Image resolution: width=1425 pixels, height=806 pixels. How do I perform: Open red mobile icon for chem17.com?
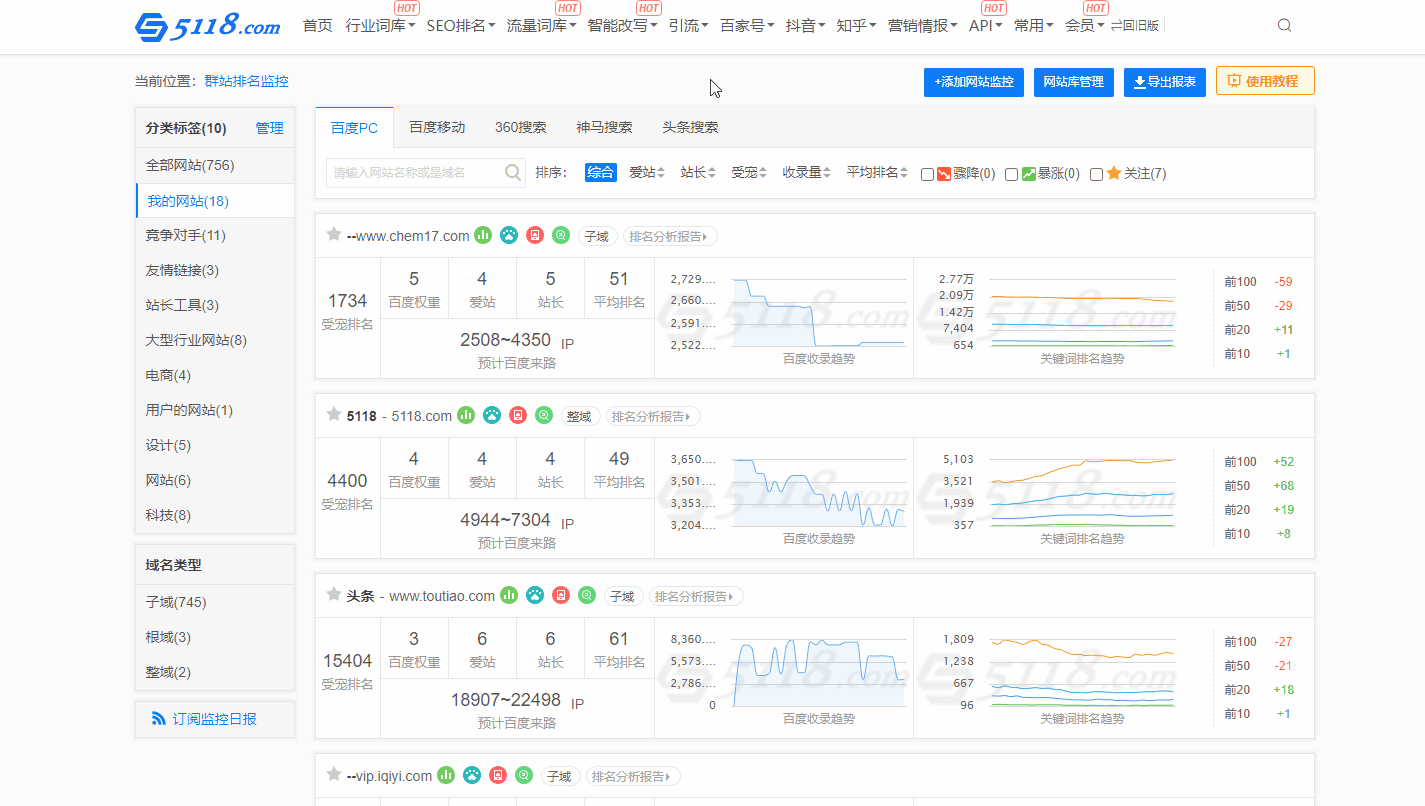click(x=535, y=235)
